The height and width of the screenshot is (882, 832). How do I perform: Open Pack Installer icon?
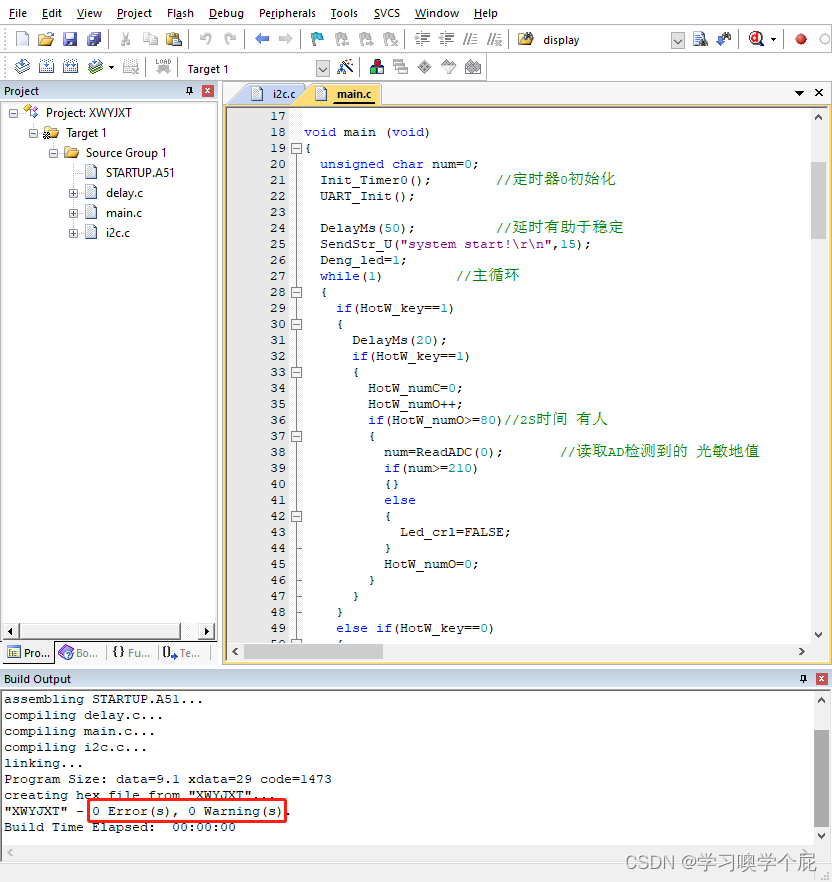click(x=473, y=67)
